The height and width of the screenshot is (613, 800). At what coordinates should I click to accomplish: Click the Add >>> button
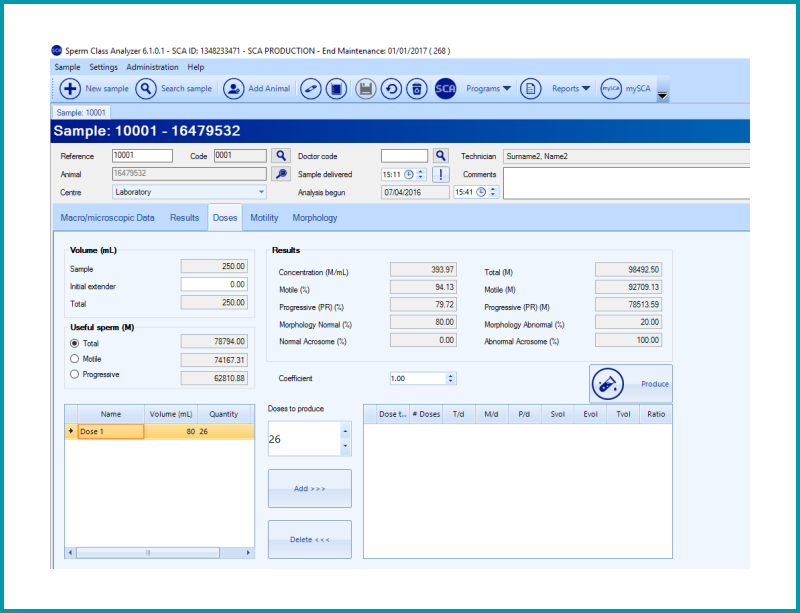(x=310, y=488)
